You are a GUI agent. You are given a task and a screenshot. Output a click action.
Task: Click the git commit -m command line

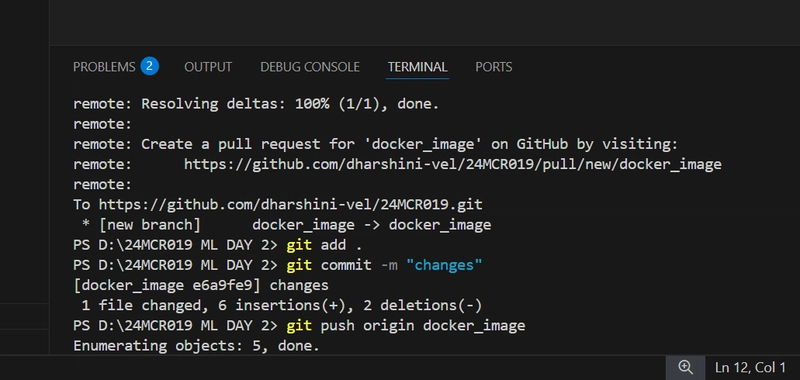point(278,265)
